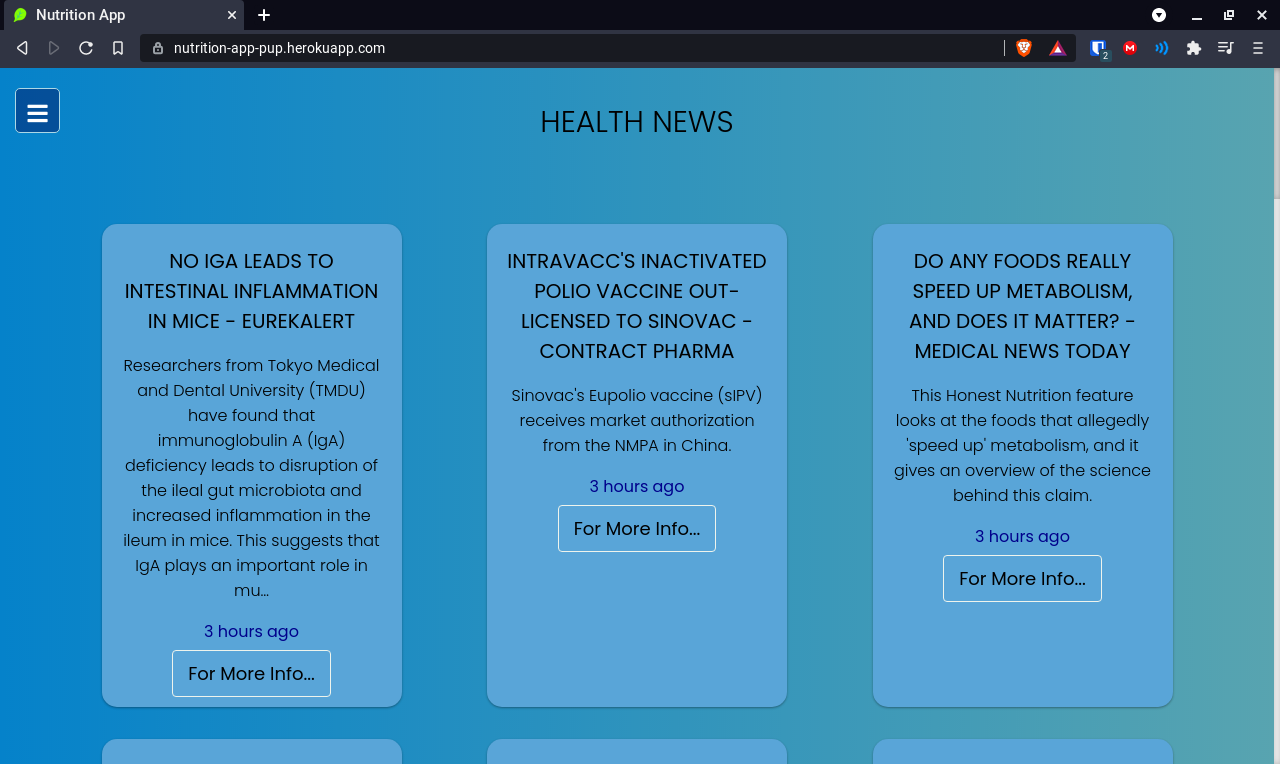Click the Brave Rewards triangle icon
The height and width of the screenshot is (764, 1280).
[1056, 47]
